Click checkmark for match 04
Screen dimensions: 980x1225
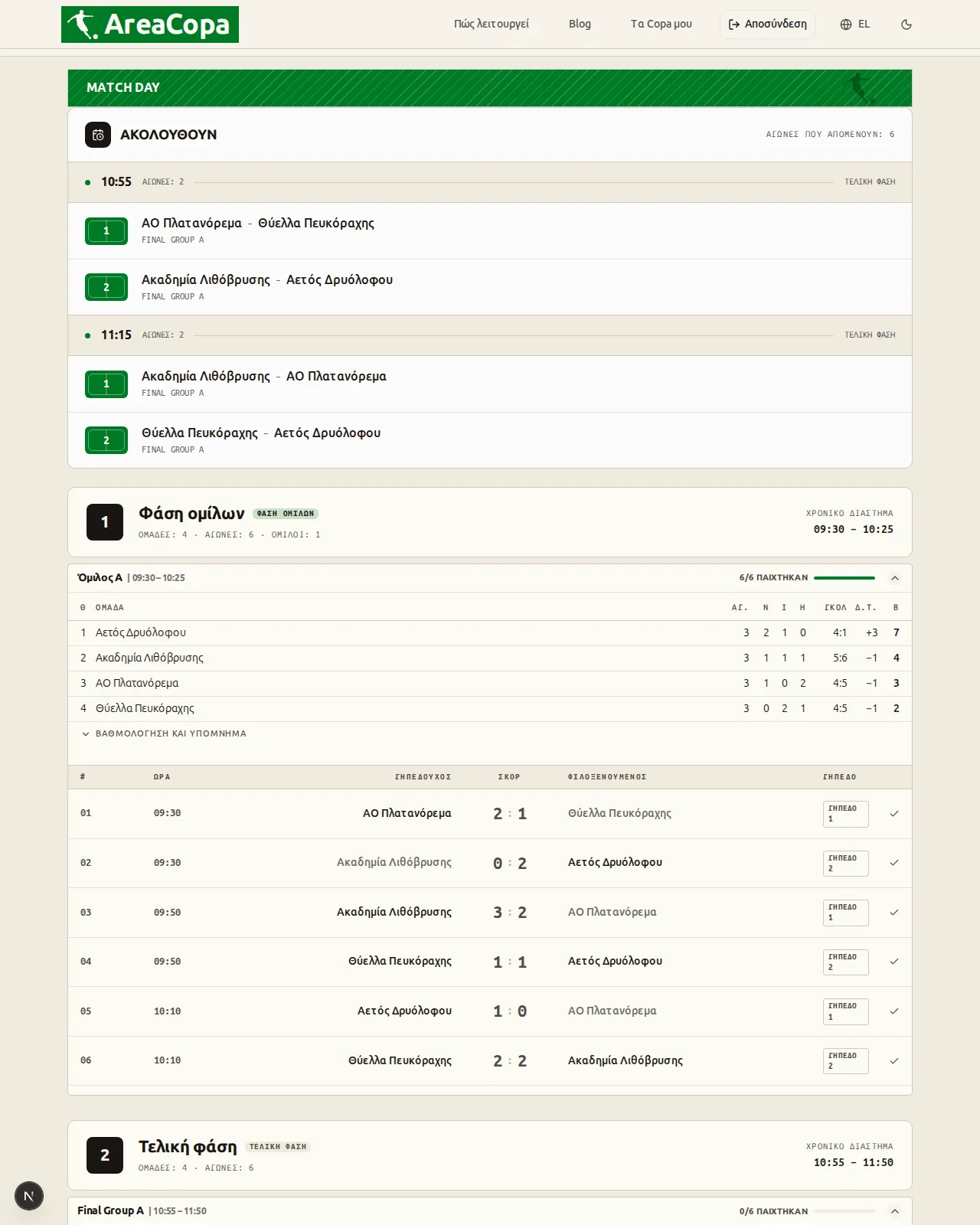tap(894, 962)
